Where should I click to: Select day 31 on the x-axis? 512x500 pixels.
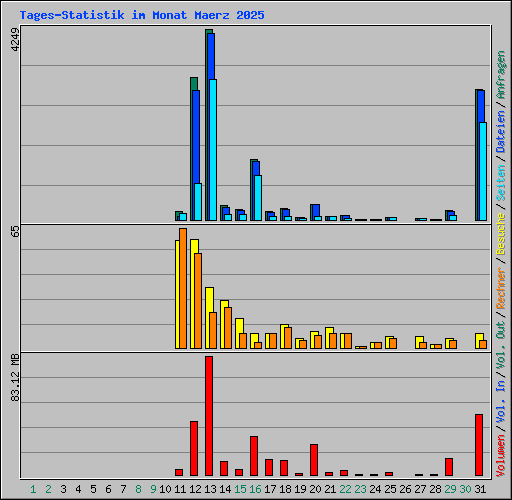480,489
